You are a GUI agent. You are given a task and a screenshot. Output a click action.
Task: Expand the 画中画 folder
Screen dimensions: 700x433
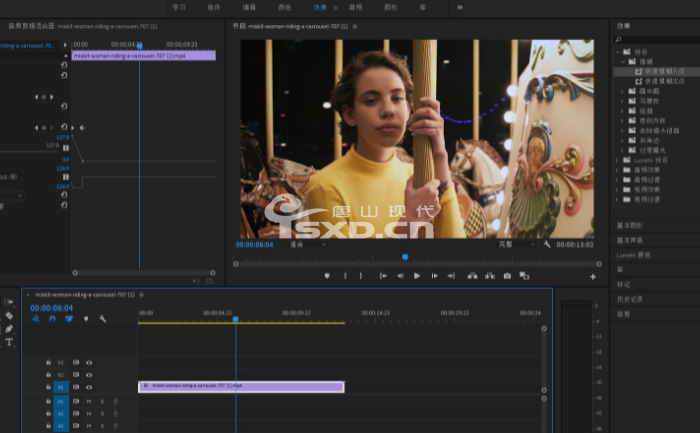coord(622,91)
